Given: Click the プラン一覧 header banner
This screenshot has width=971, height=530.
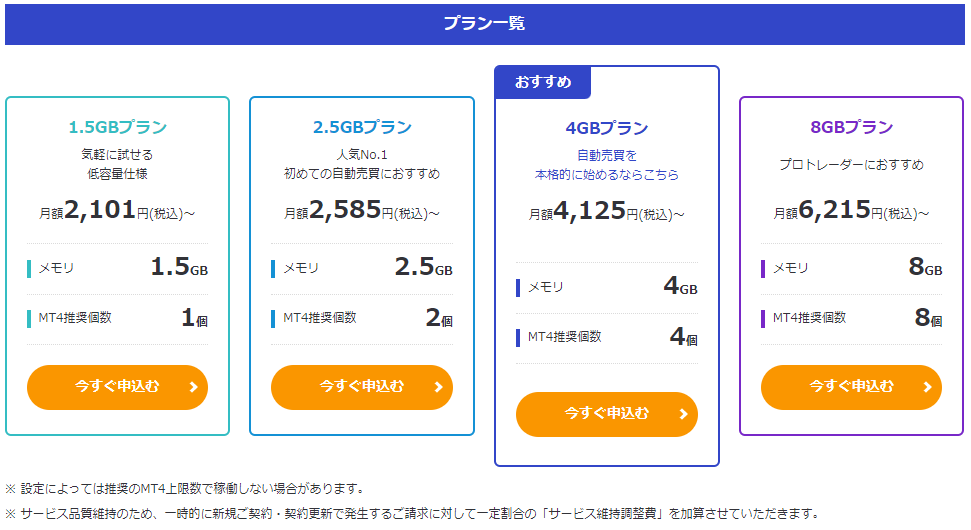Looking at the screenshot, I should (x=485, y=24).
